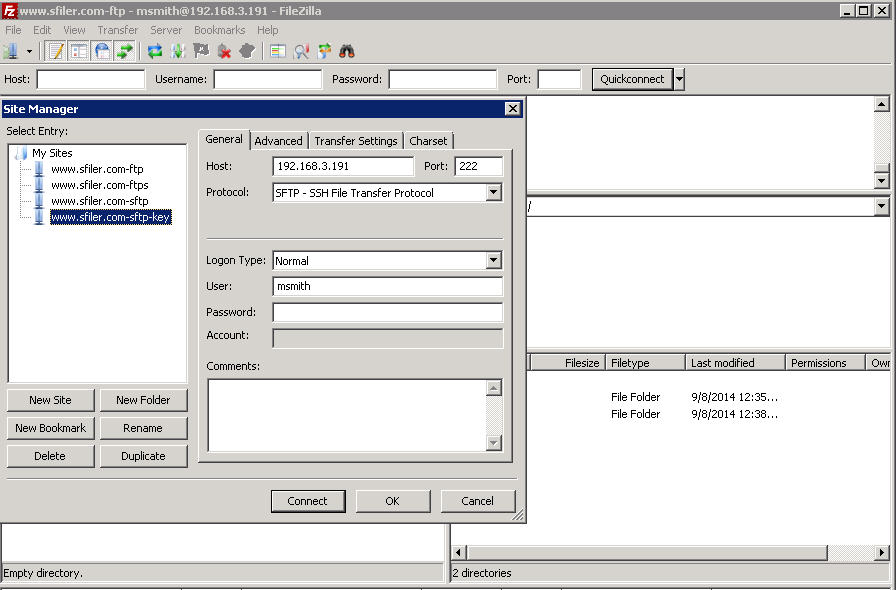Focus the Site Manager Password field
896x590 pixels.
click(x=387, y=313)
